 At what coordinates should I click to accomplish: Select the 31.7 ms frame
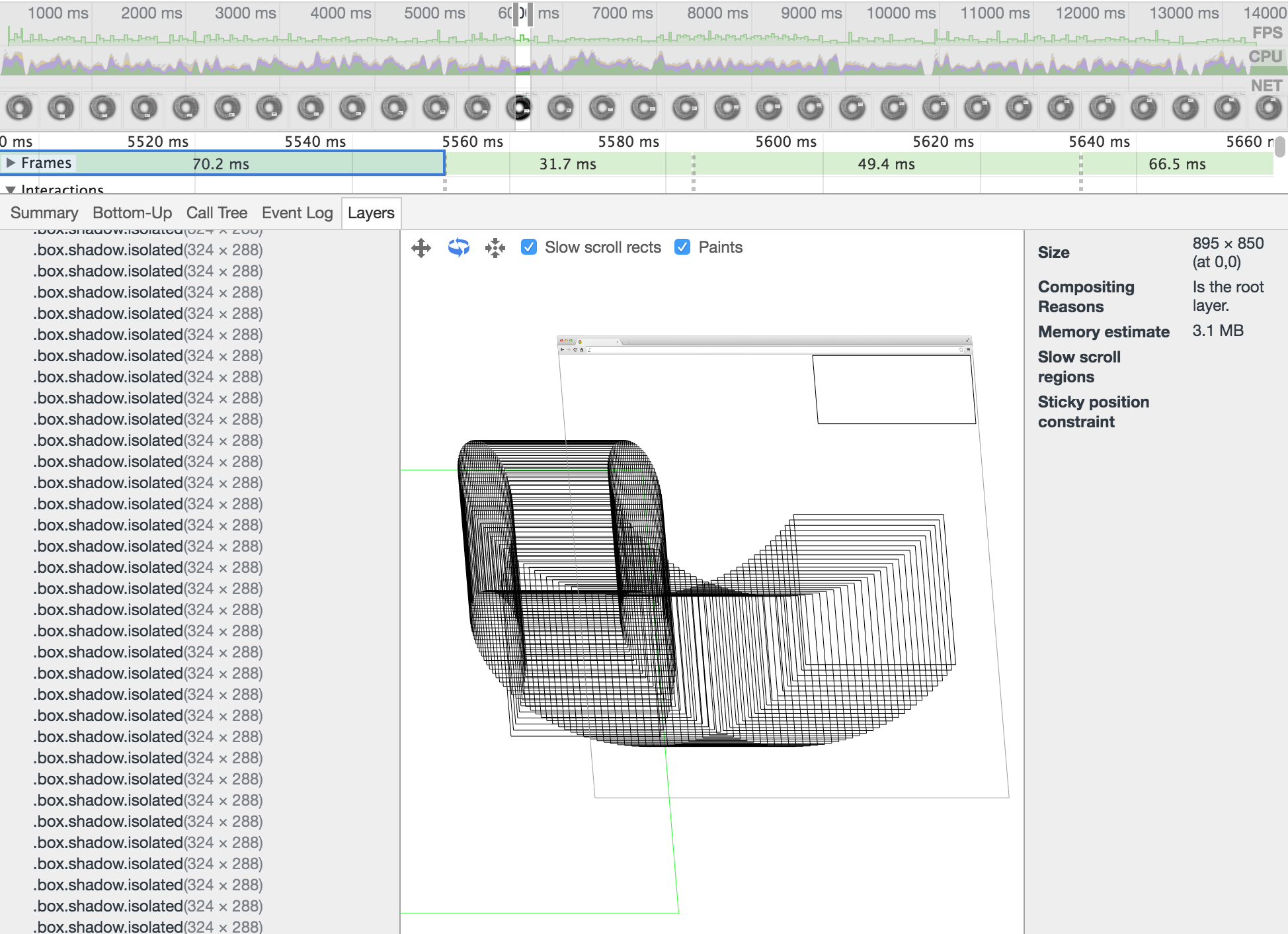click(x=567, y=164)
